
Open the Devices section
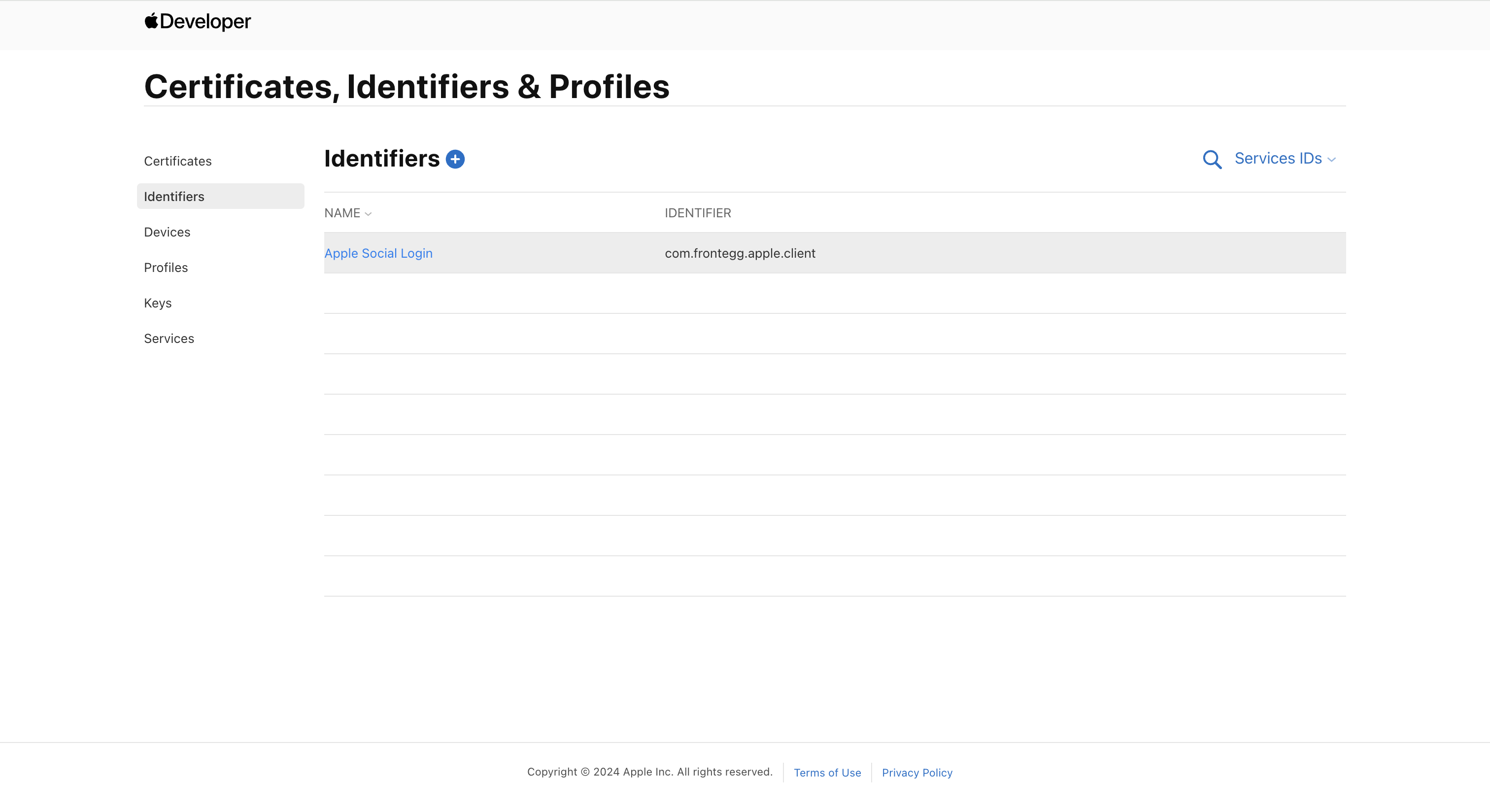167,232
